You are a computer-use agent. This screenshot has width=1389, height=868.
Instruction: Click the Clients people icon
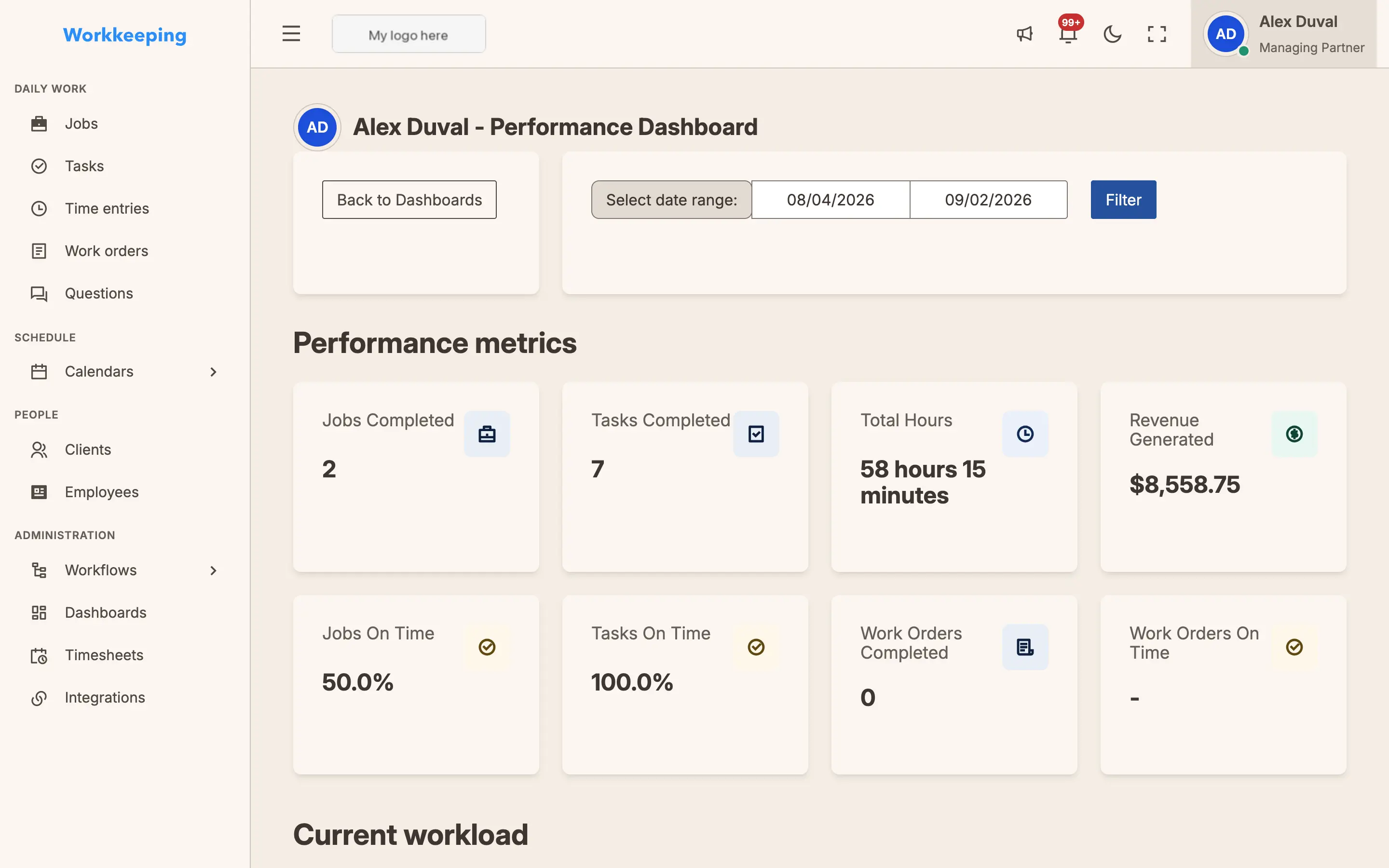(x=39, y=449)
